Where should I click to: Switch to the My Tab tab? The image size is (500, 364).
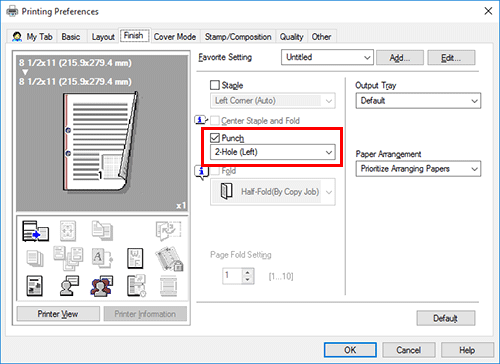click(32, 37)
